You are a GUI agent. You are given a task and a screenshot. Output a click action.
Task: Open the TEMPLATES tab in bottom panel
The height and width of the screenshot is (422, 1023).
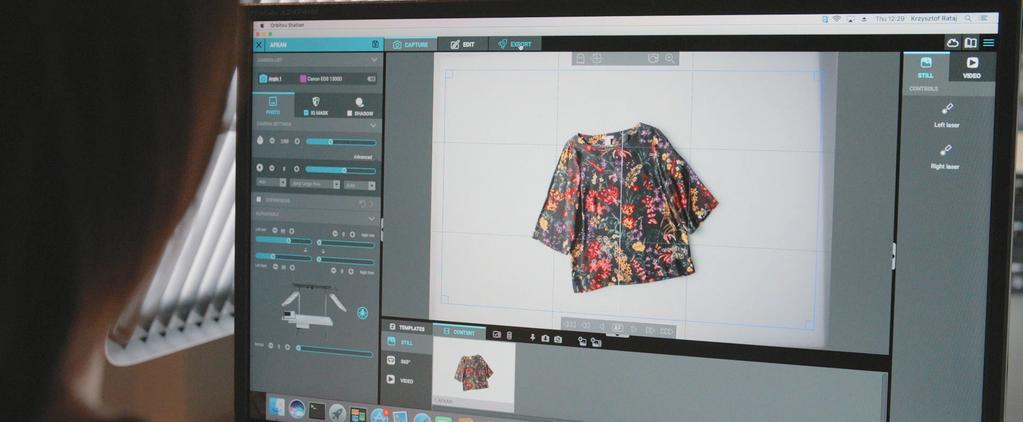tap(406, 328)
